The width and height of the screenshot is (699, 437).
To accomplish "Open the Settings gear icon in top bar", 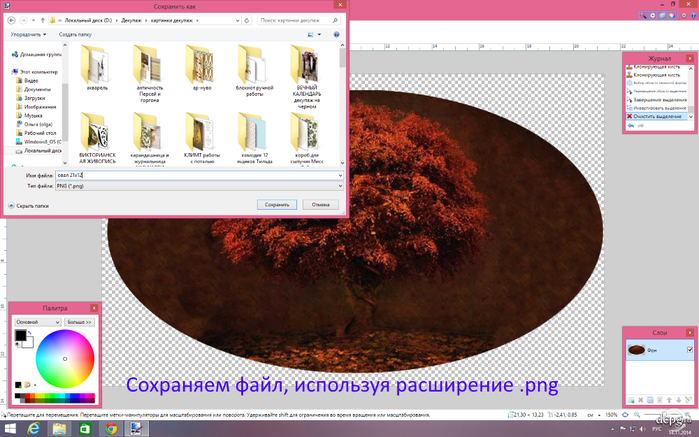I will (684, 15).
